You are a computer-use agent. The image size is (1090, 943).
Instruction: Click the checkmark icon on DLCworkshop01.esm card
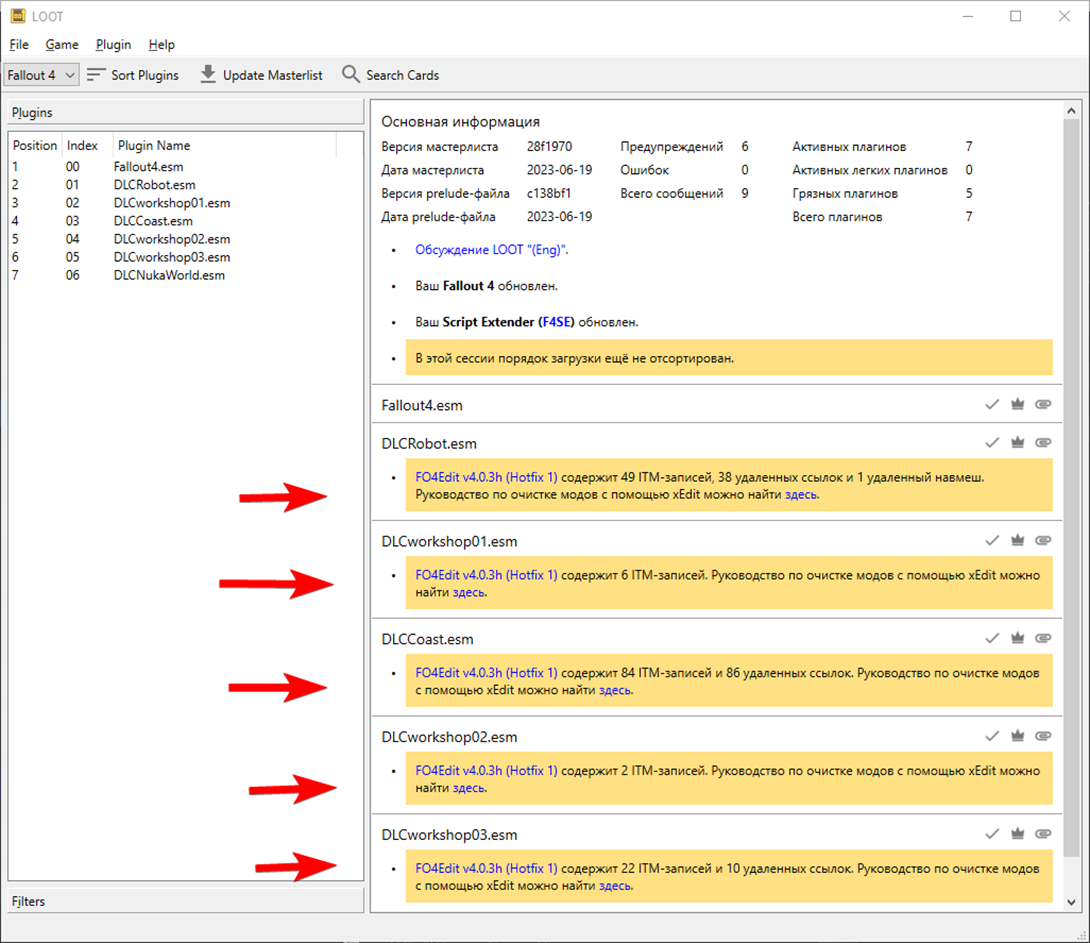tap(992, 541)
